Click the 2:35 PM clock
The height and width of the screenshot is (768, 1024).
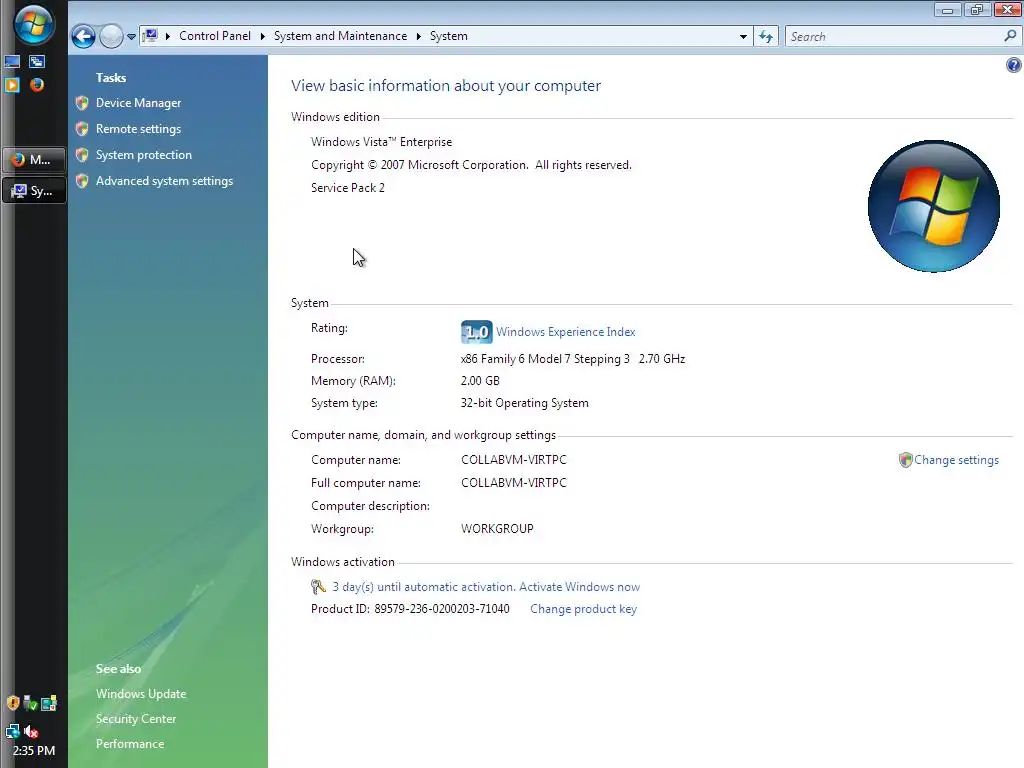click(34, 750)
